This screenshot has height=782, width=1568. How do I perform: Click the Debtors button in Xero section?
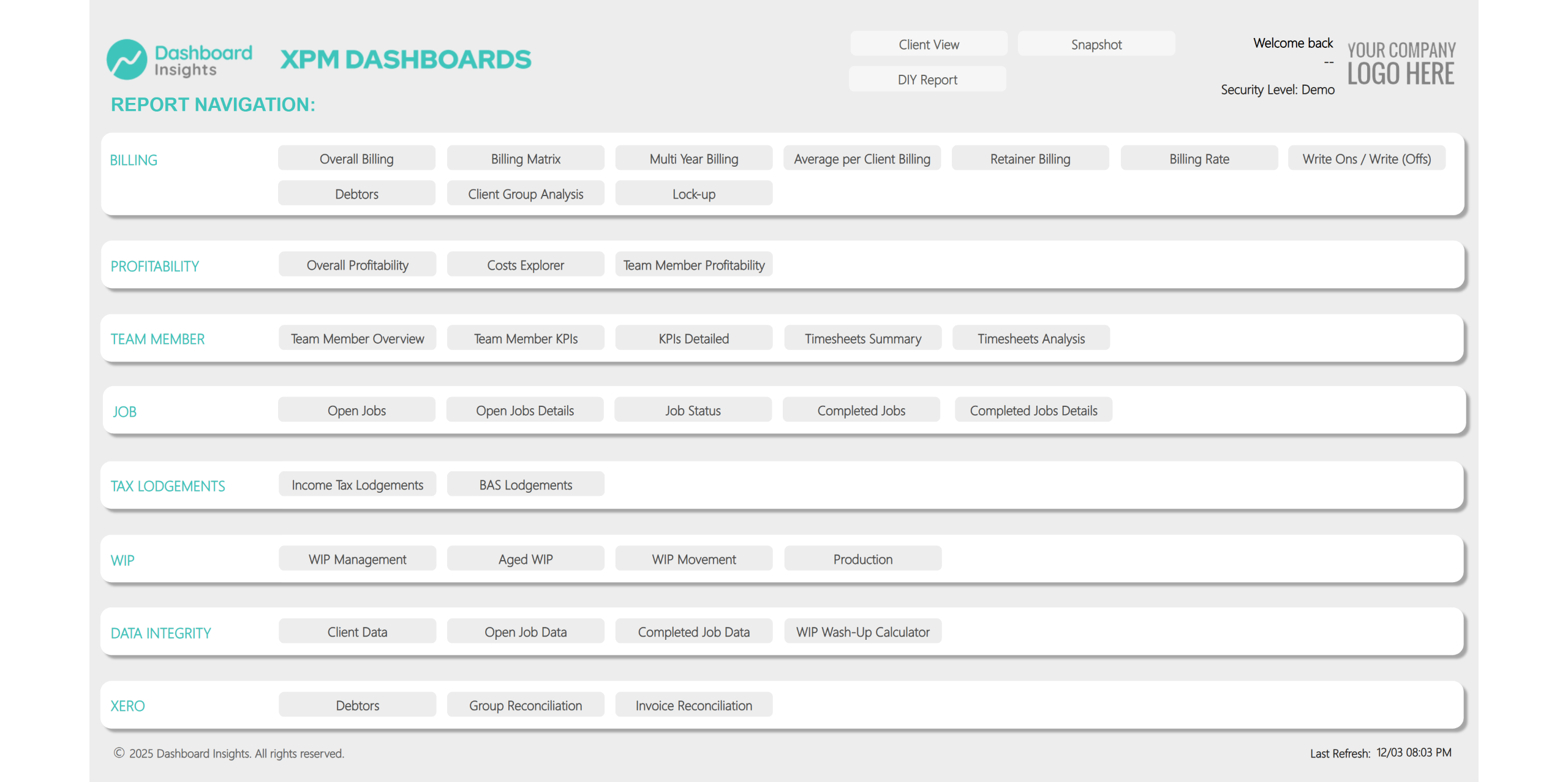[x=357, y=704]
